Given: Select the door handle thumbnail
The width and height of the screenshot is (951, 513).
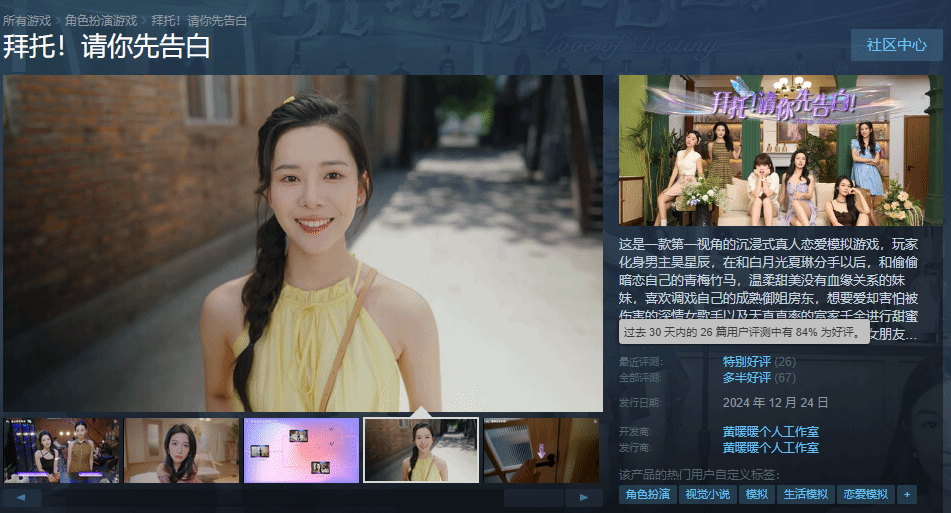Looking at the screenshot, I should [x=541, y=451].
